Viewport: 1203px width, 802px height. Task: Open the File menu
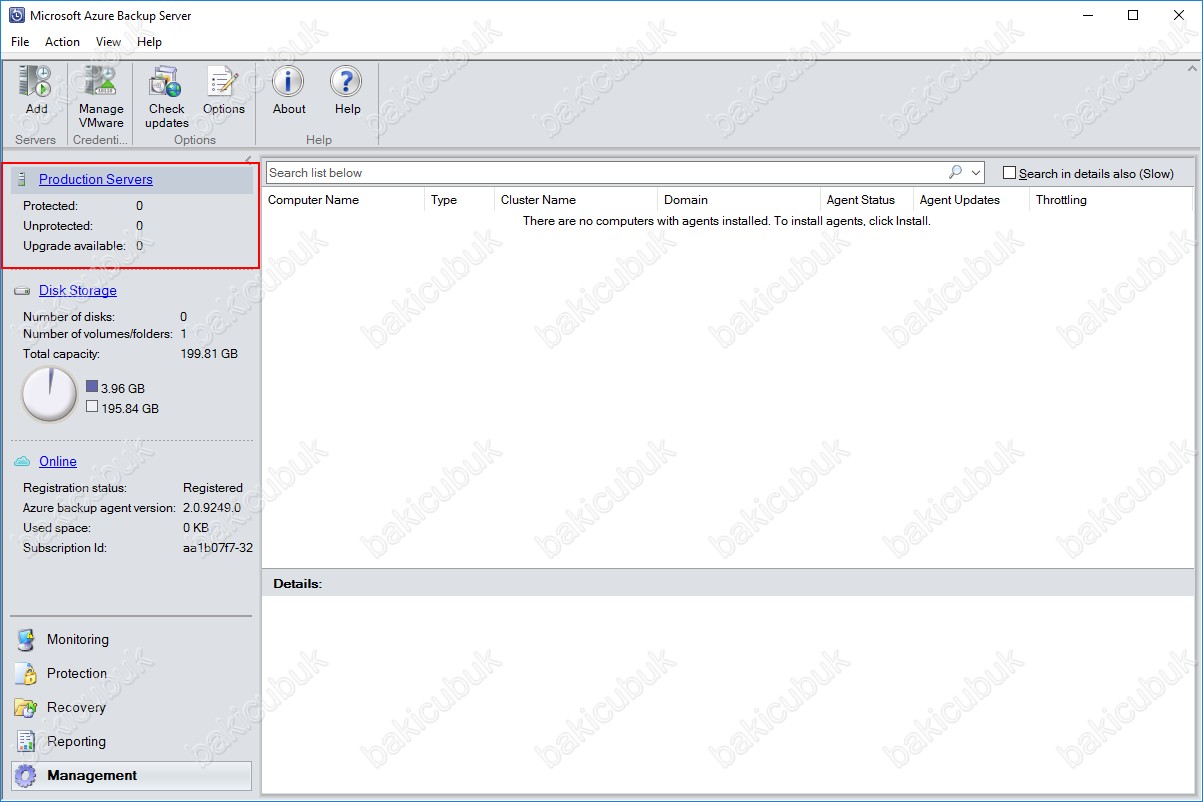(x=20, y=42)
